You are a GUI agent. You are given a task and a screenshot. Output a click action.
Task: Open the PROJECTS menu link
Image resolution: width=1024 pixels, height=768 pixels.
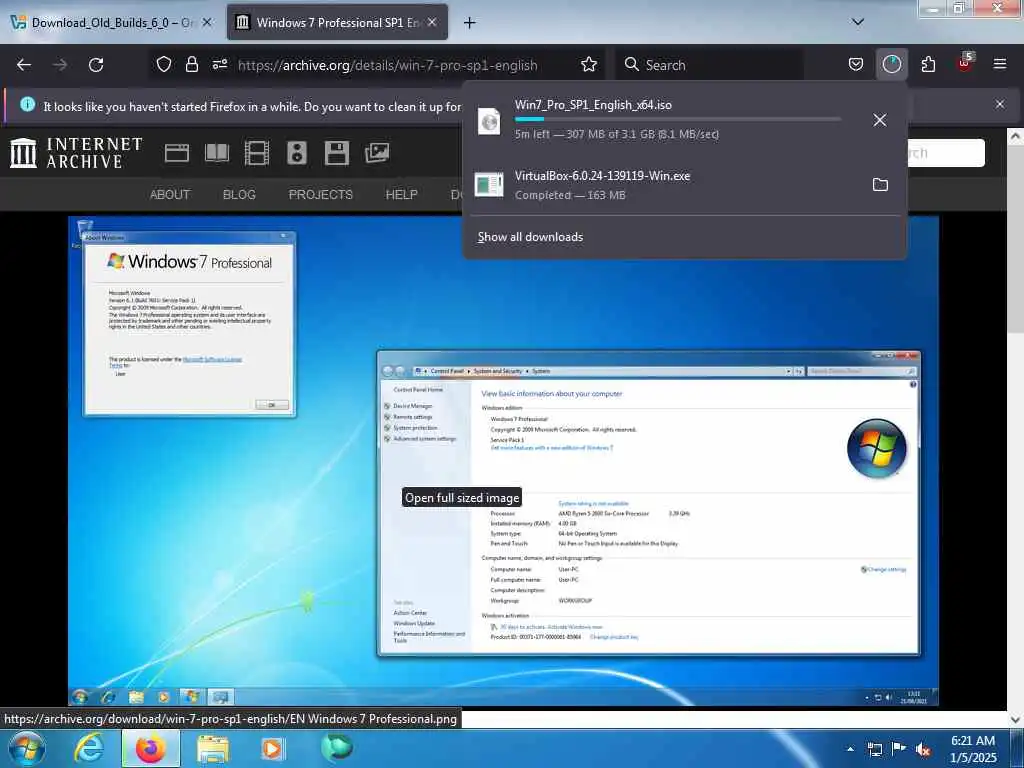(x=321, y=195)
